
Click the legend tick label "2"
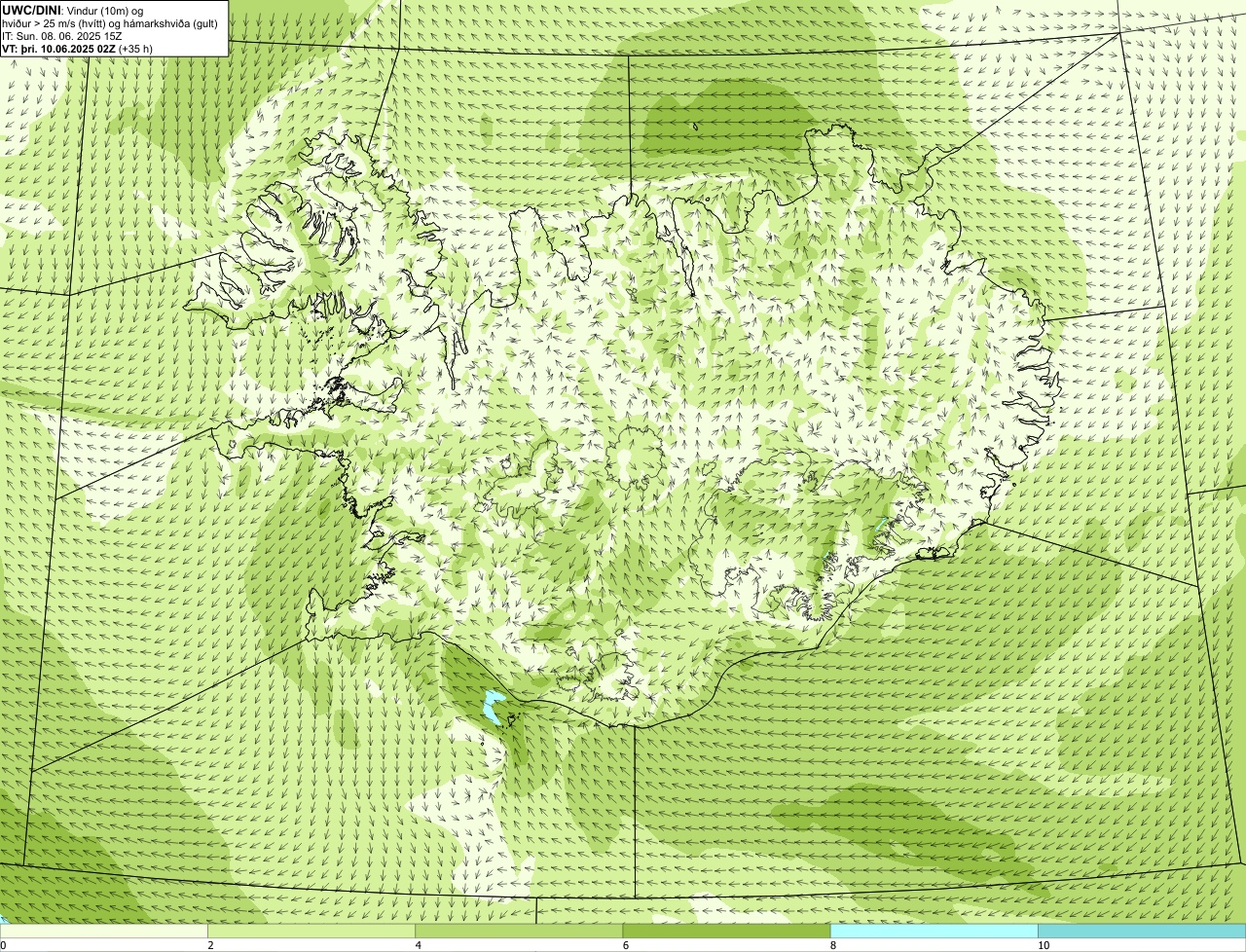tap(210, 945)
